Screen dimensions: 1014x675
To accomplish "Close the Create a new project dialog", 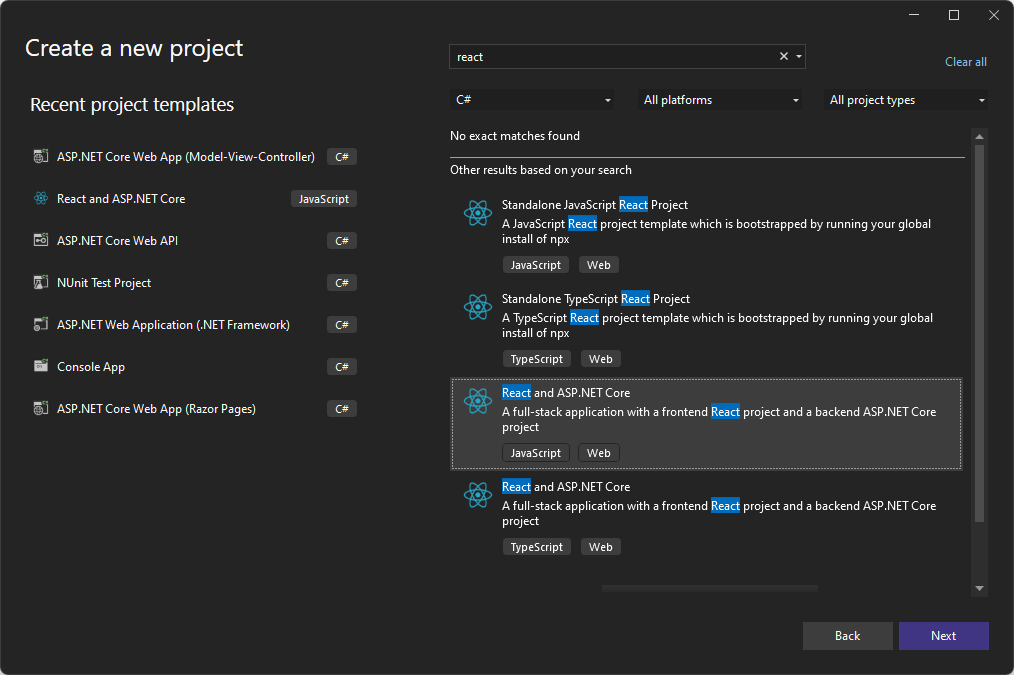I will [x=994, y=15].
